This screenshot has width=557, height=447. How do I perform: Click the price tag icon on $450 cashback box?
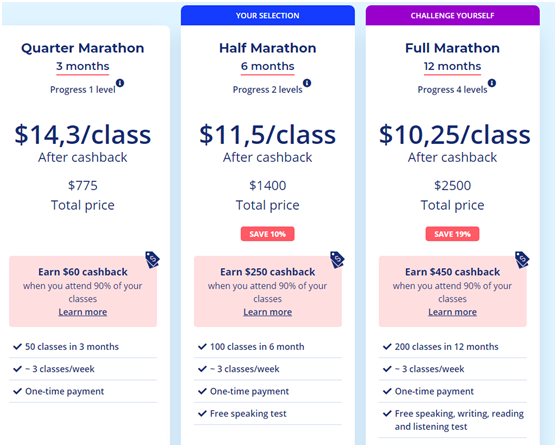coord(522,260)
